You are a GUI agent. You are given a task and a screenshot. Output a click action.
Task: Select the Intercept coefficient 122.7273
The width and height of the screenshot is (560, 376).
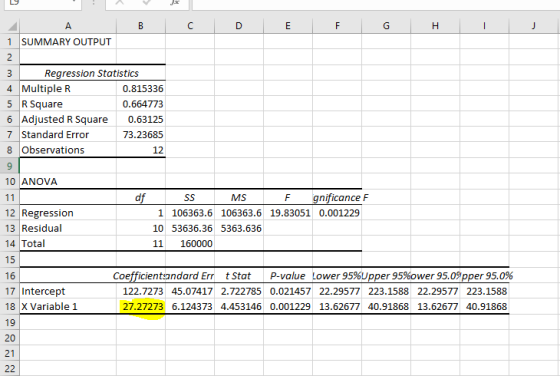(141, 291)
